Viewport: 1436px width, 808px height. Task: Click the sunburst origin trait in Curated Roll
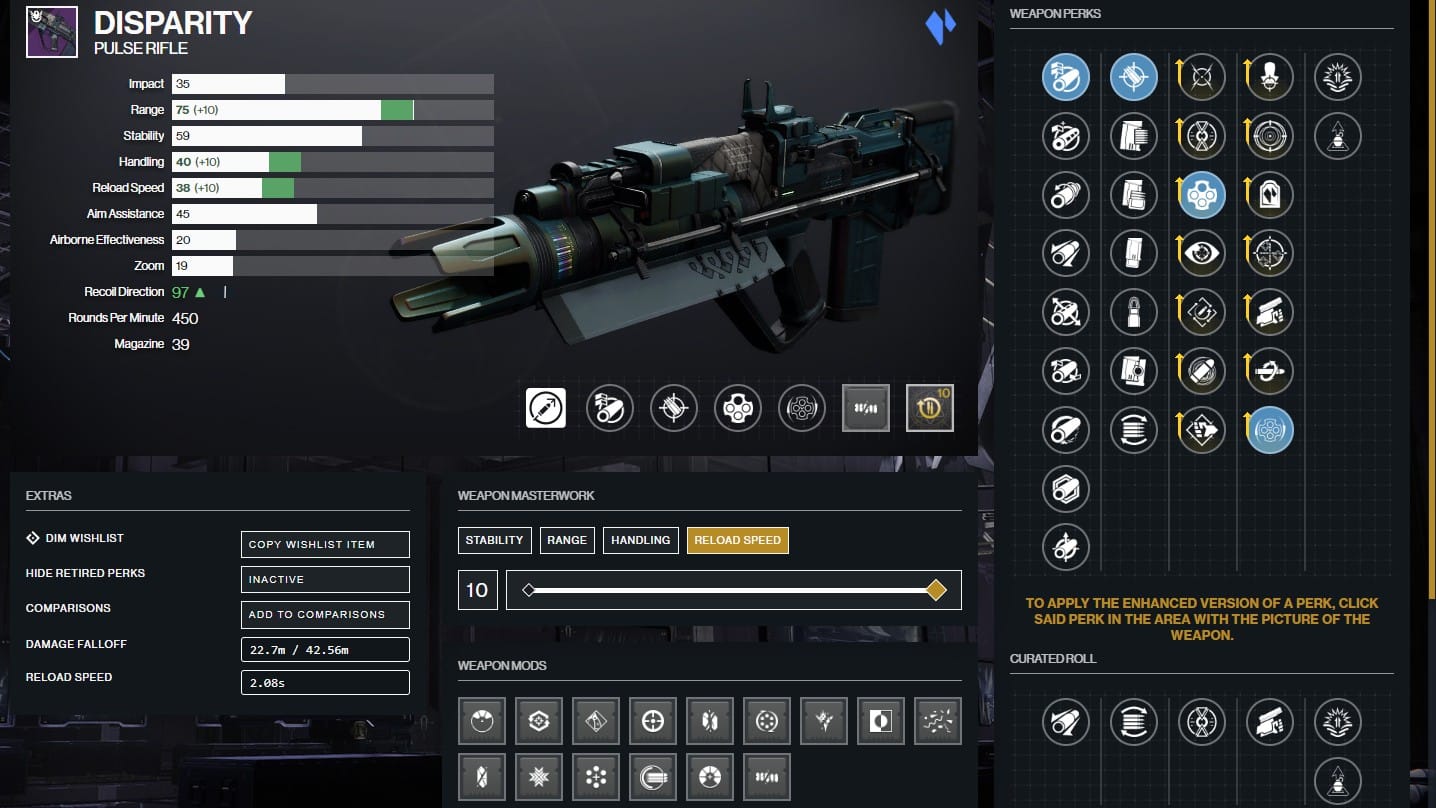1336,721
